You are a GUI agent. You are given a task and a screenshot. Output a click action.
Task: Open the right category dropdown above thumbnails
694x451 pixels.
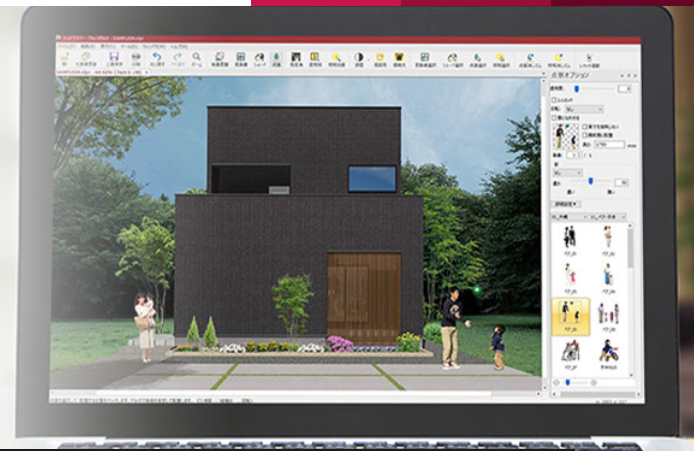pyautogui.click(x=609, y=215)
